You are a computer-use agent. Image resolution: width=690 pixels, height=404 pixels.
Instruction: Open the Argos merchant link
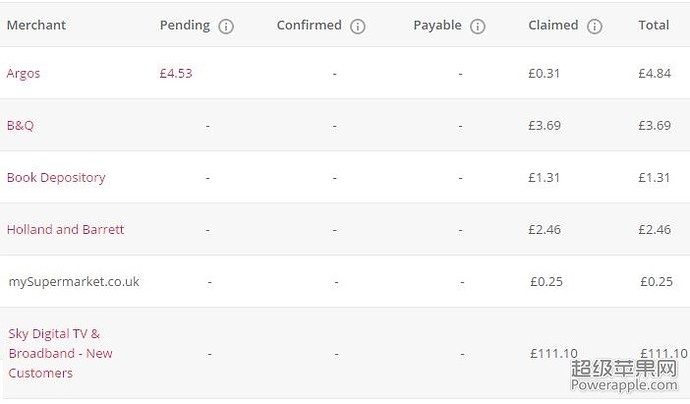pos(23,73)
